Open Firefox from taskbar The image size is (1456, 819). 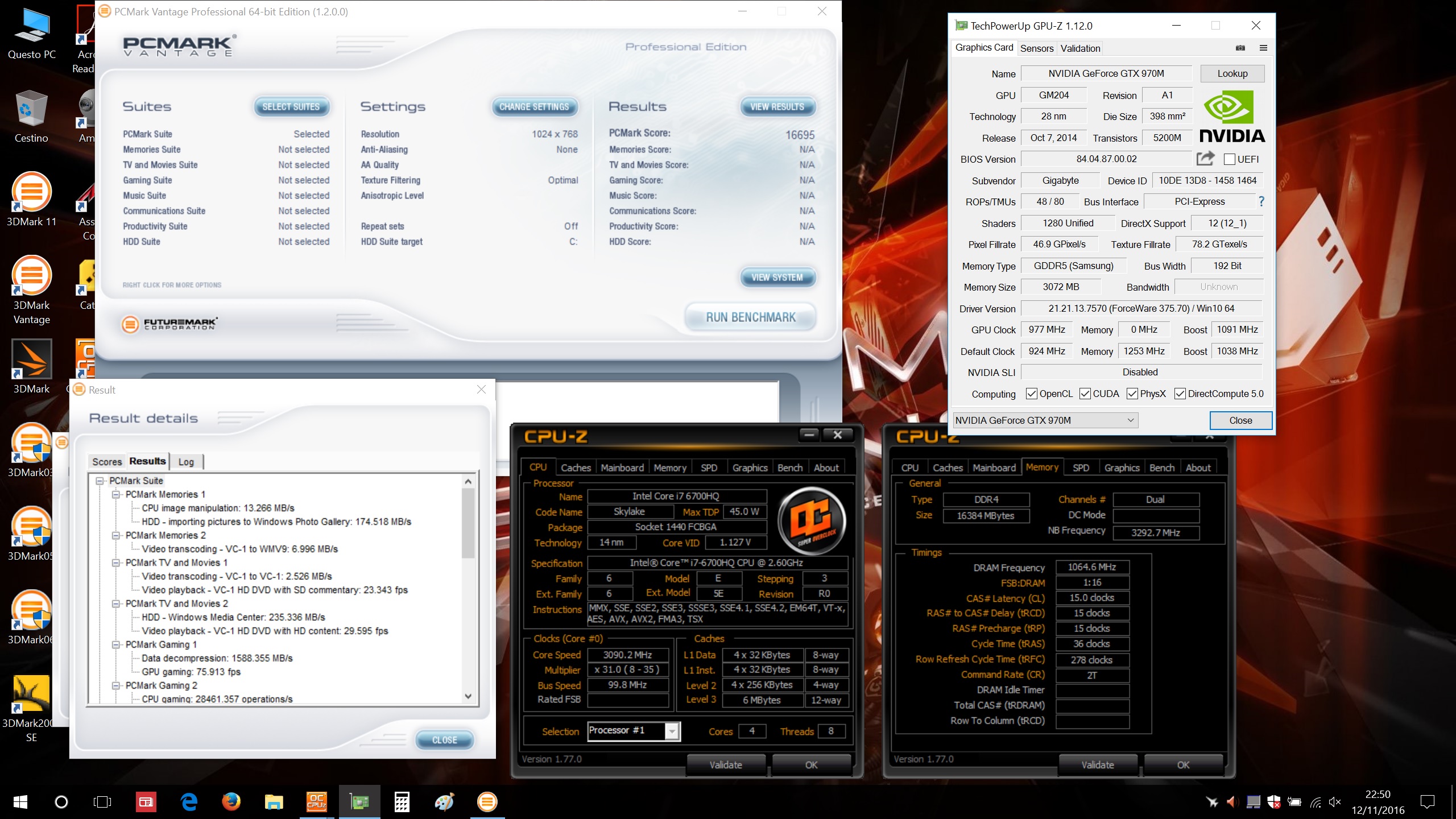point(231,802)
